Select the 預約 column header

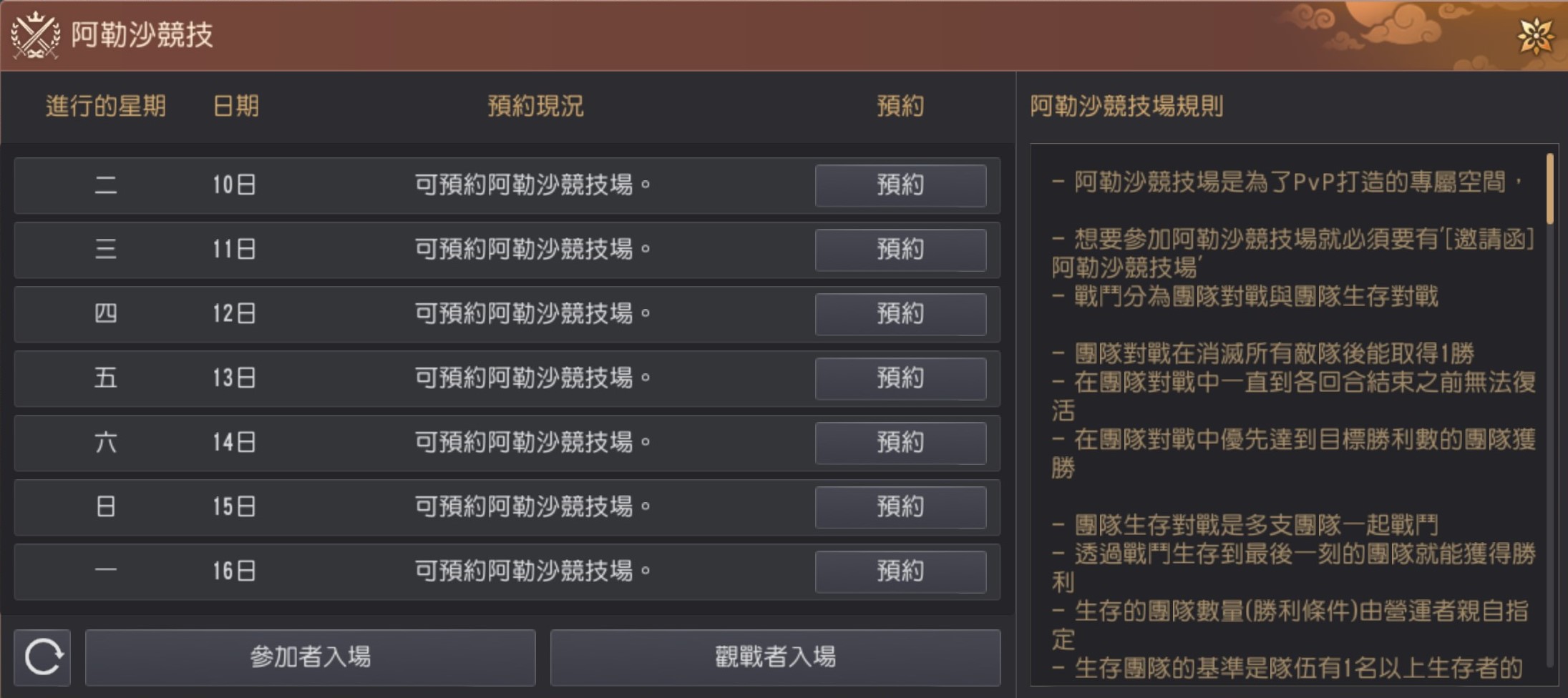click(x=900, y=106)
